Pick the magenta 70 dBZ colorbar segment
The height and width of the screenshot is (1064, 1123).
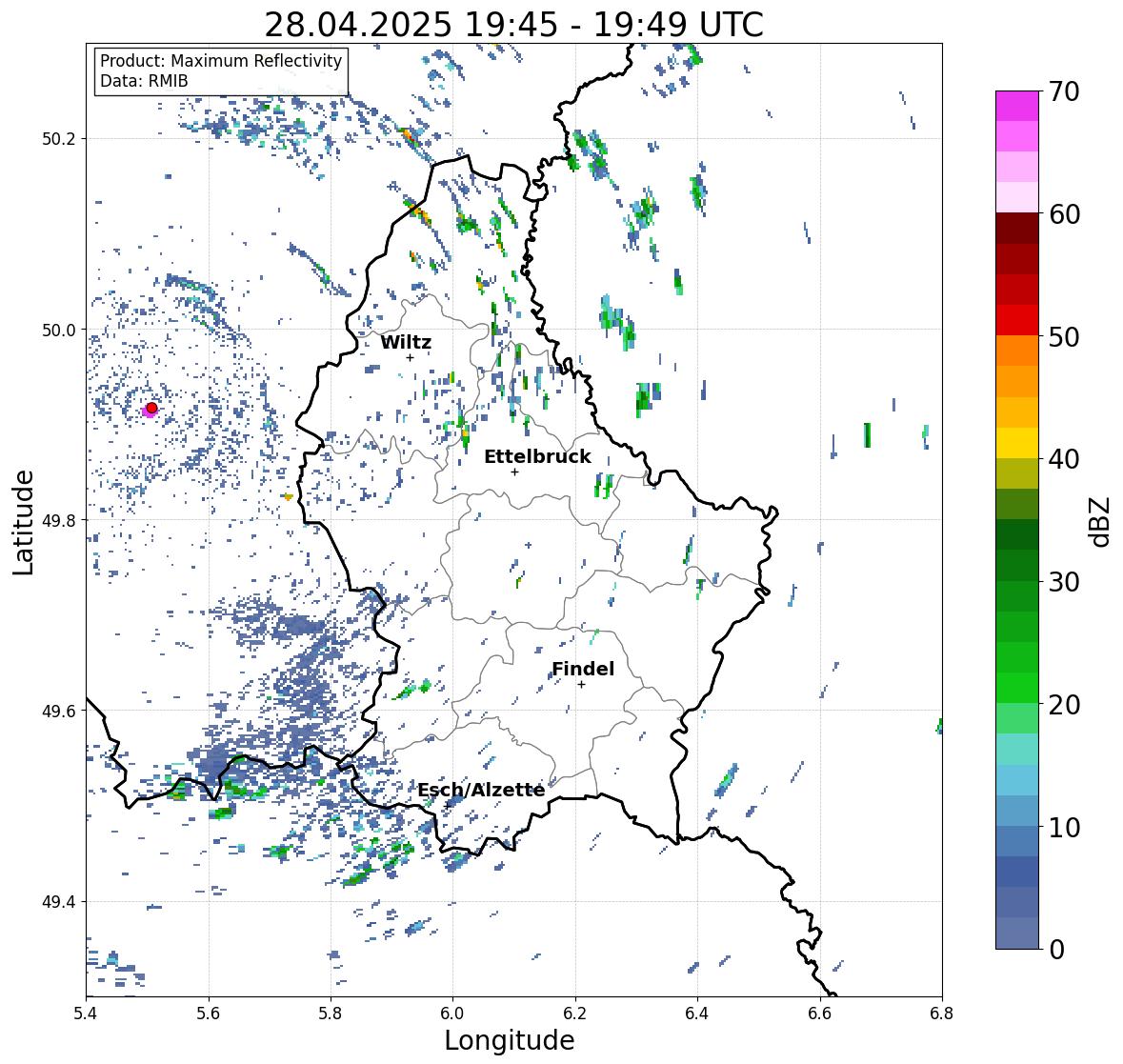click(1017, 106)
